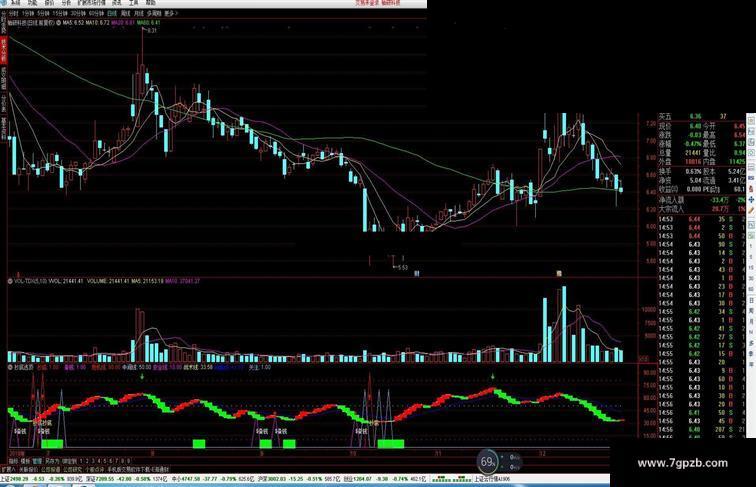
Task: Open the 公司研究 tab
Action: point(72,469)
